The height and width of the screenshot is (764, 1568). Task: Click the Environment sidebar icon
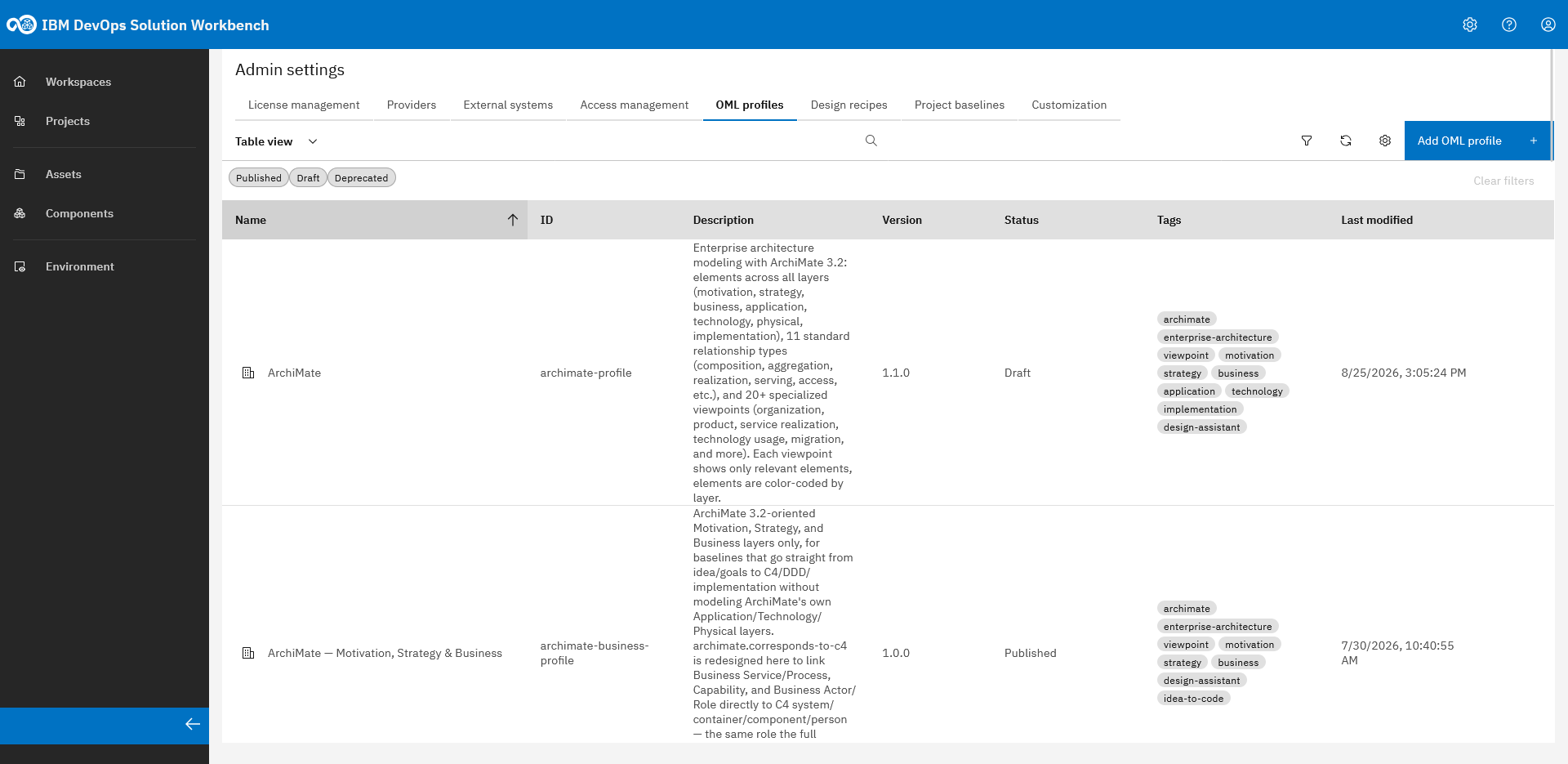point(20,266)
